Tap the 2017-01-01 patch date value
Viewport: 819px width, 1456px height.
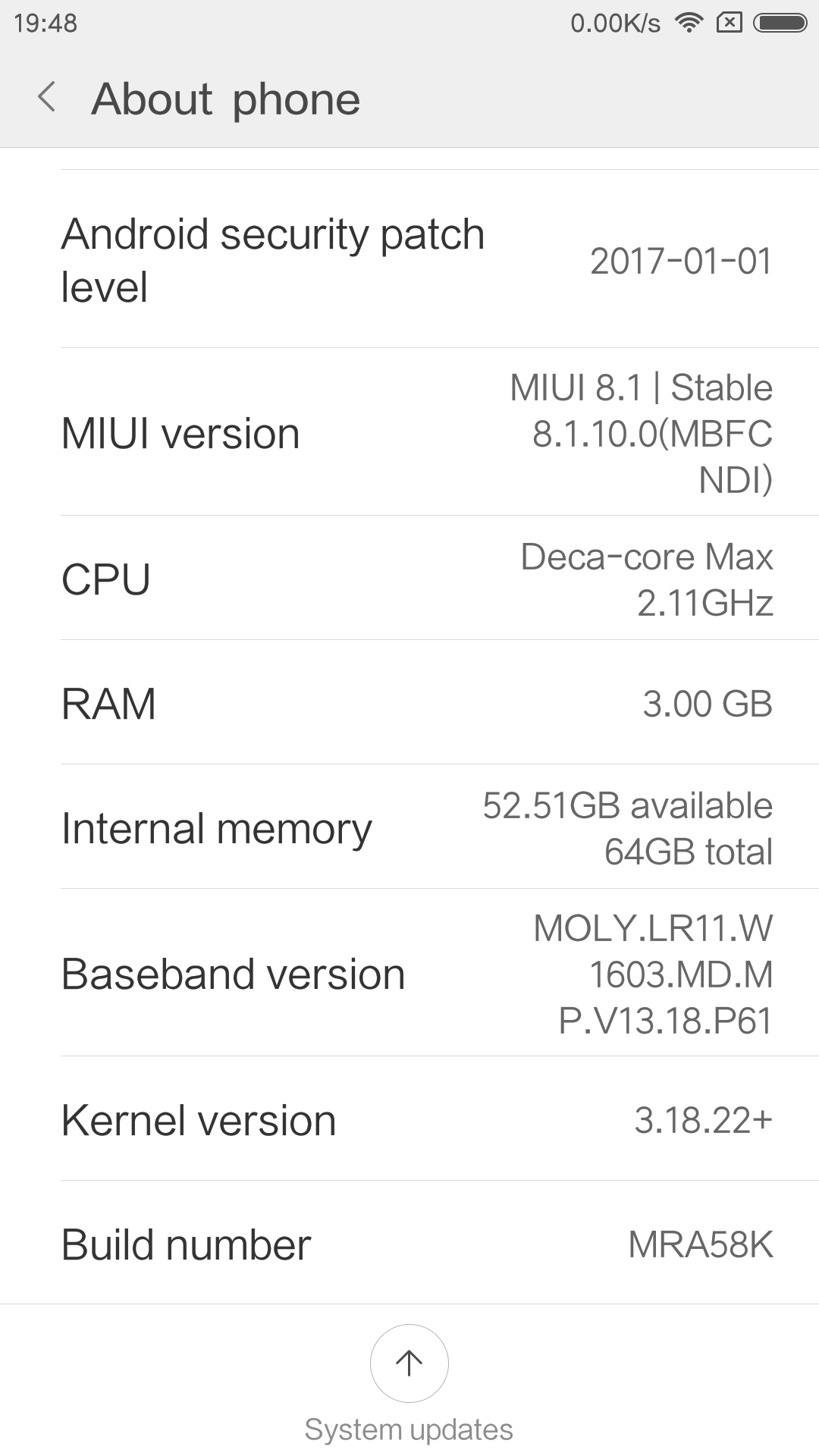coord(681,261)
